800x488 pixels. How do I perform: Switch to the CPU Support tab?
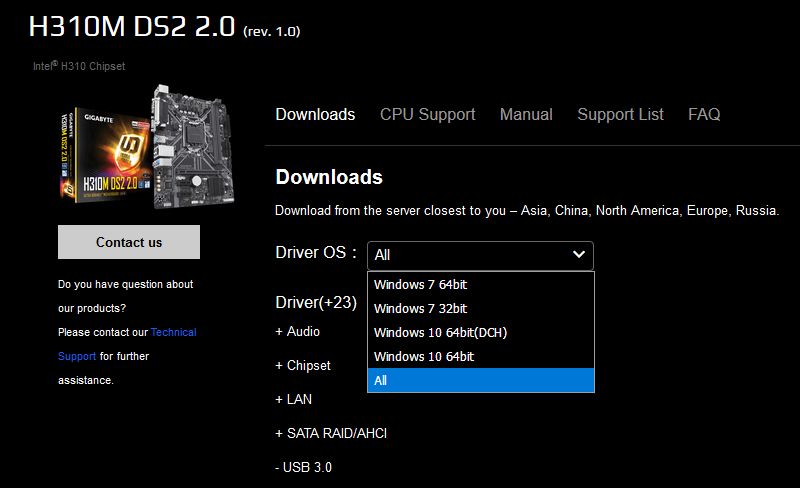click(x=427, y=114)
